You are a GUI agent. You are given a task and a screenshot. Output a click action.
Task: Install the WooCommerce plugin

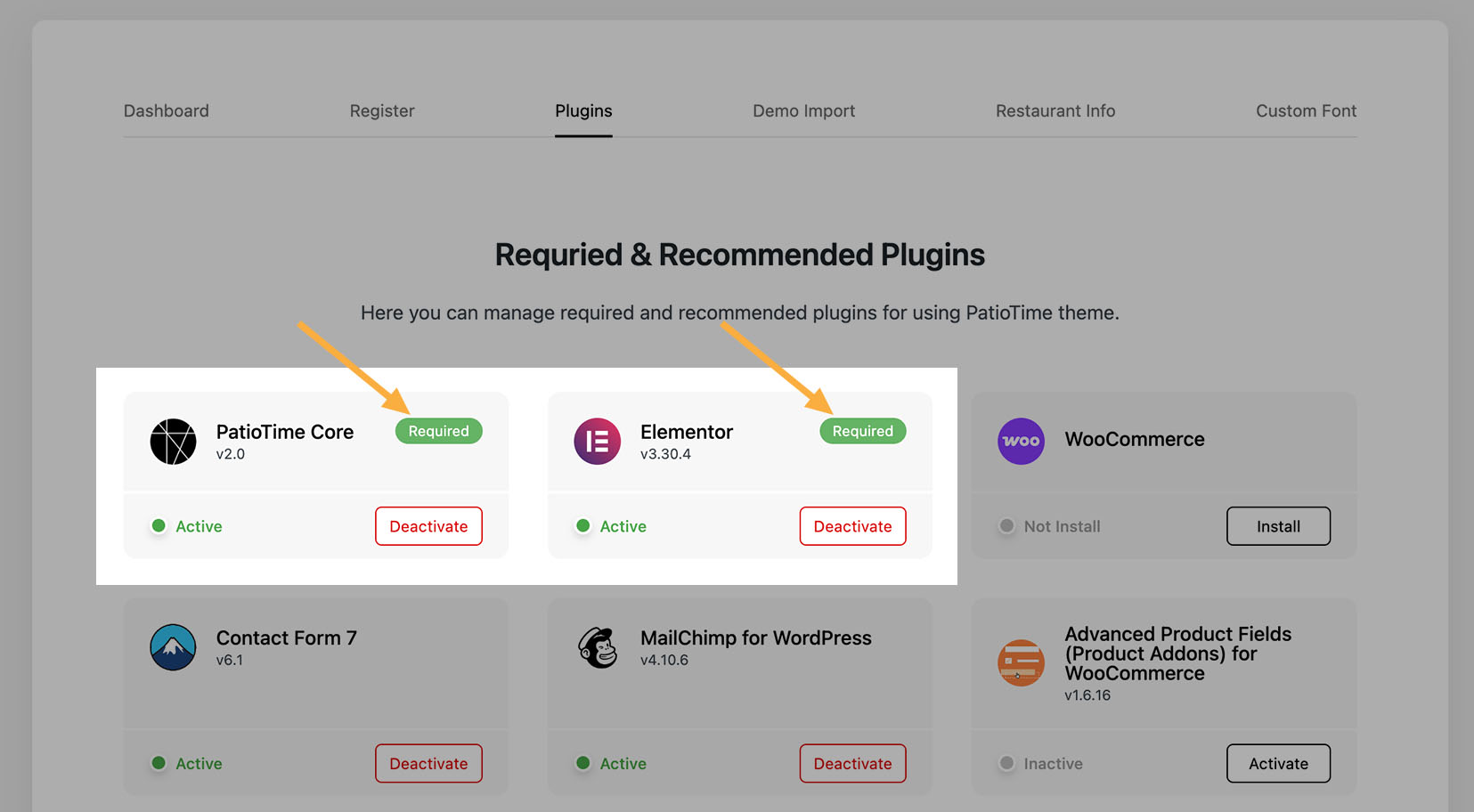tap(1278, 526)
